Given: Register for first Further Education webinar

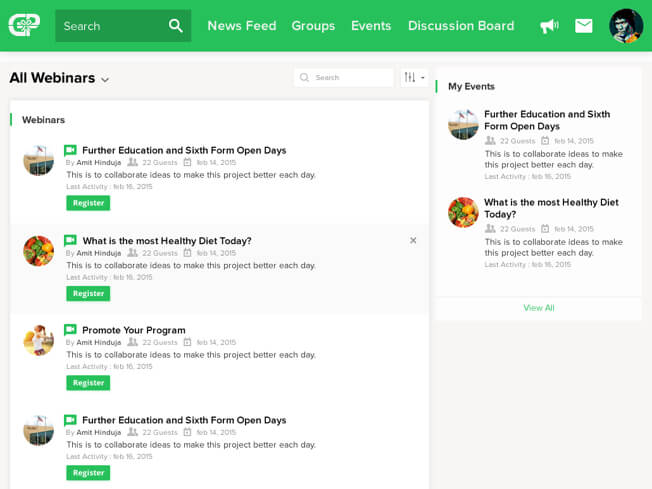Looking at the screenshot, I should click(x=88, y=203).
